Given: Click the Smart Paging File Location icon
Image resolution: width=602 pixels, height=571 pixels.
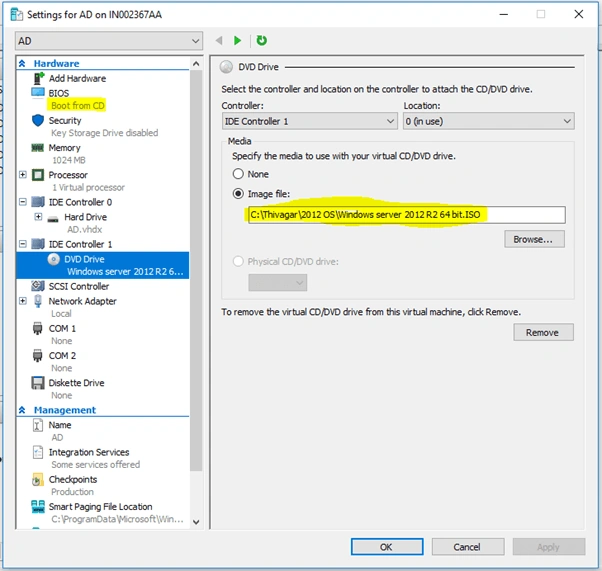Looking at the screenshot, I should (38, 507).
